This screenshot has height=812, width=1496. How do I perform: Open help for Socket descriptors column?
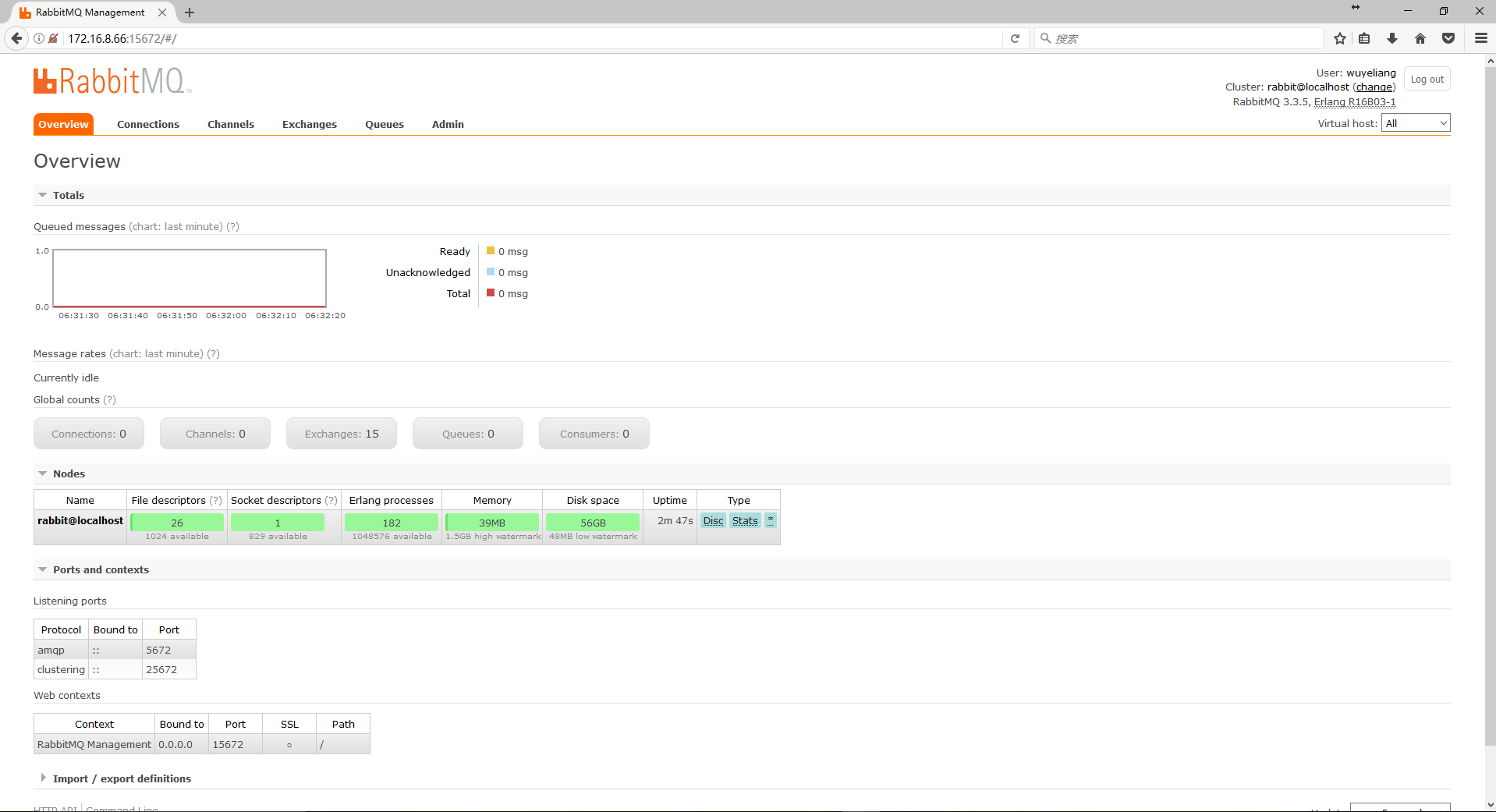331,501
